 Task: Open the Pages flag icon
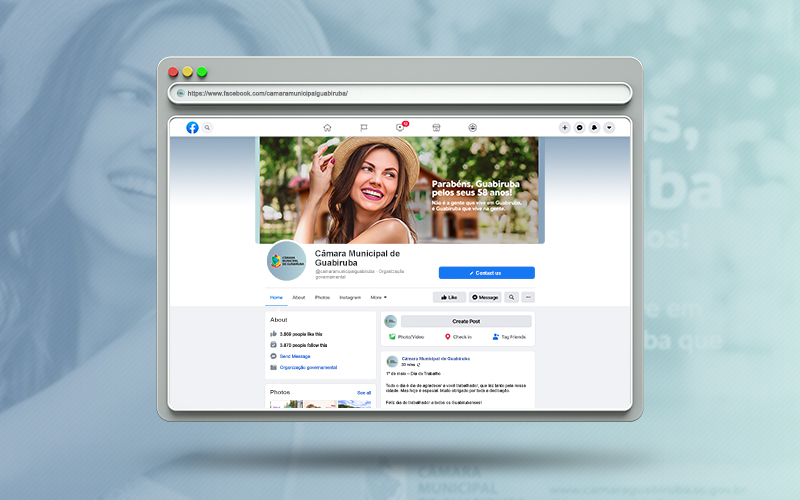coord(364,128)
